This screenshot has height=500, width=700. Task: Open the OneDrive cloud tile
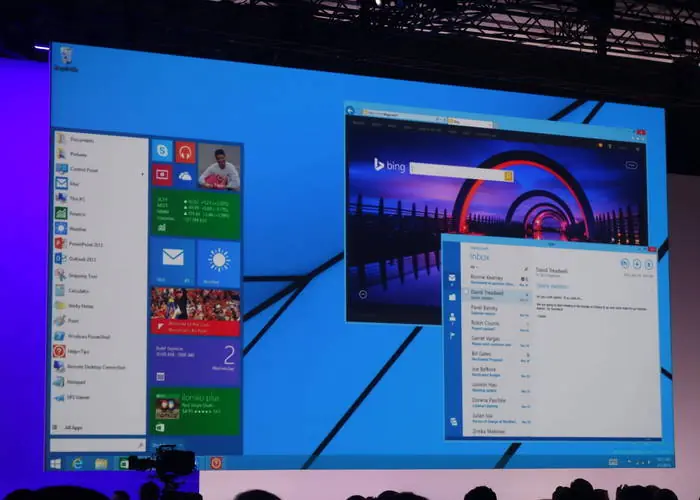point(185,176)
